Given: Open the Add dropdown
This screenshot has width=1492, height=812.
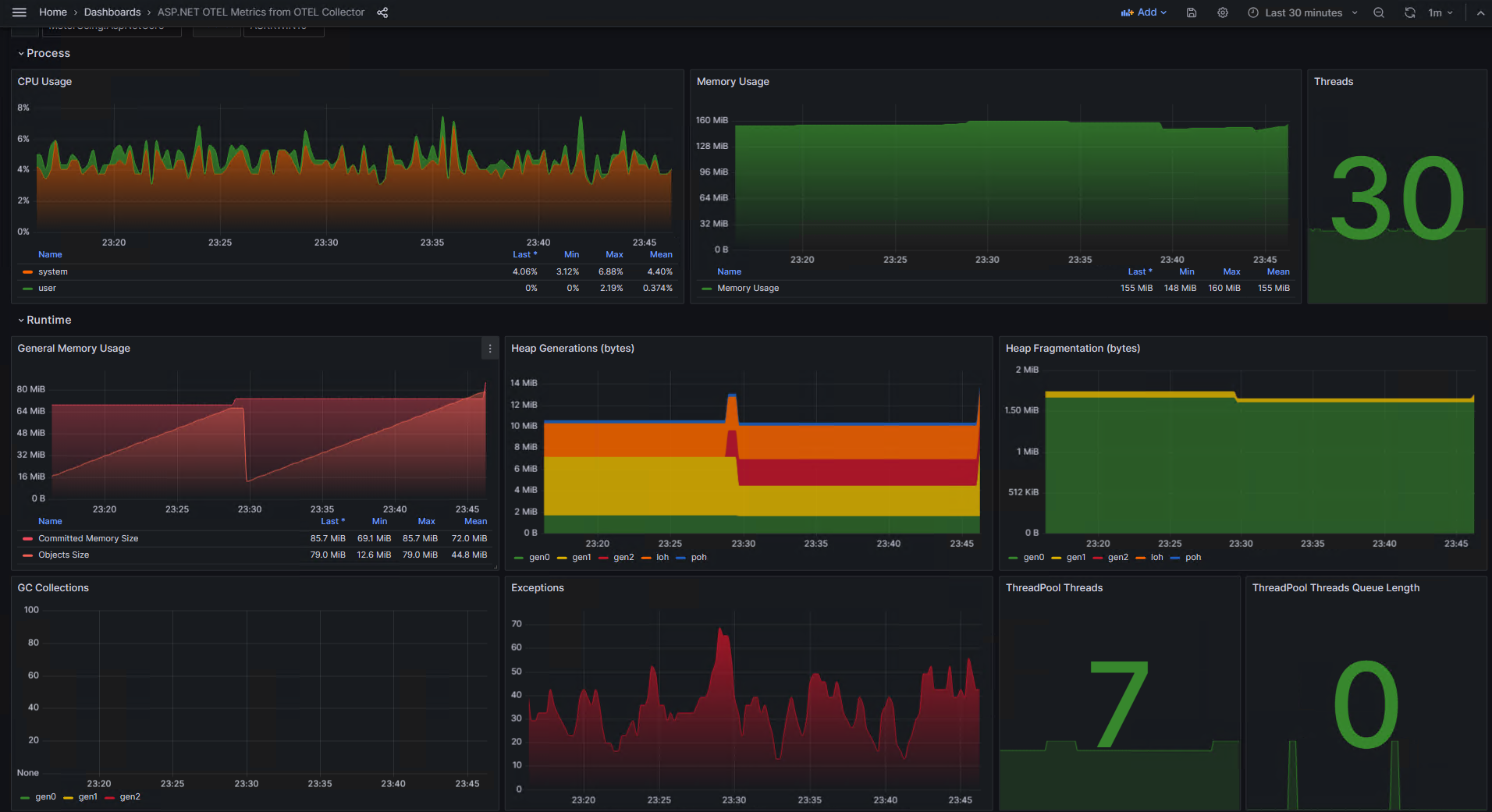Looking at the screenshot, I should [1143, 12].
